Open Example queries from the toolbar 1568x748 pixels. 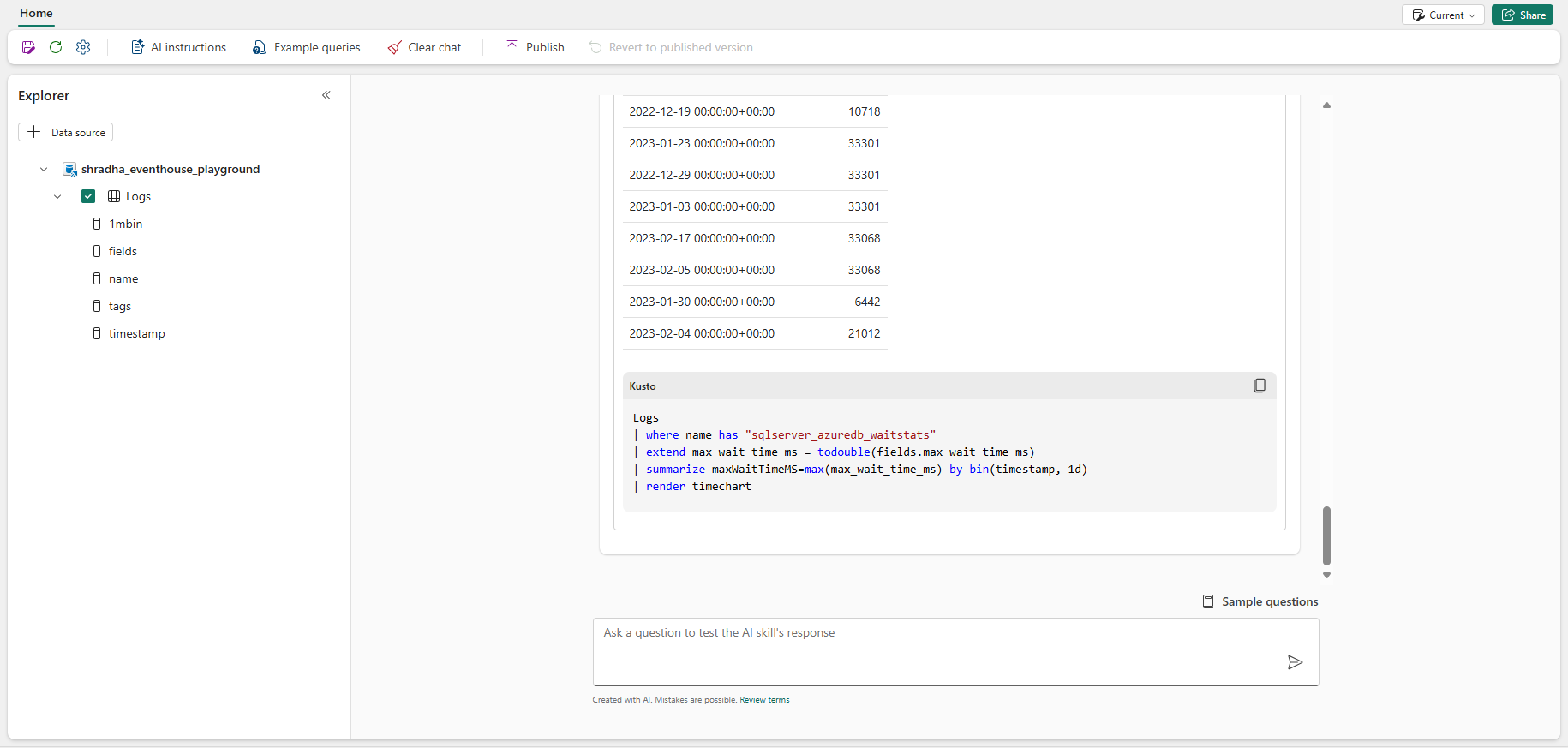[x=306, y=47]
